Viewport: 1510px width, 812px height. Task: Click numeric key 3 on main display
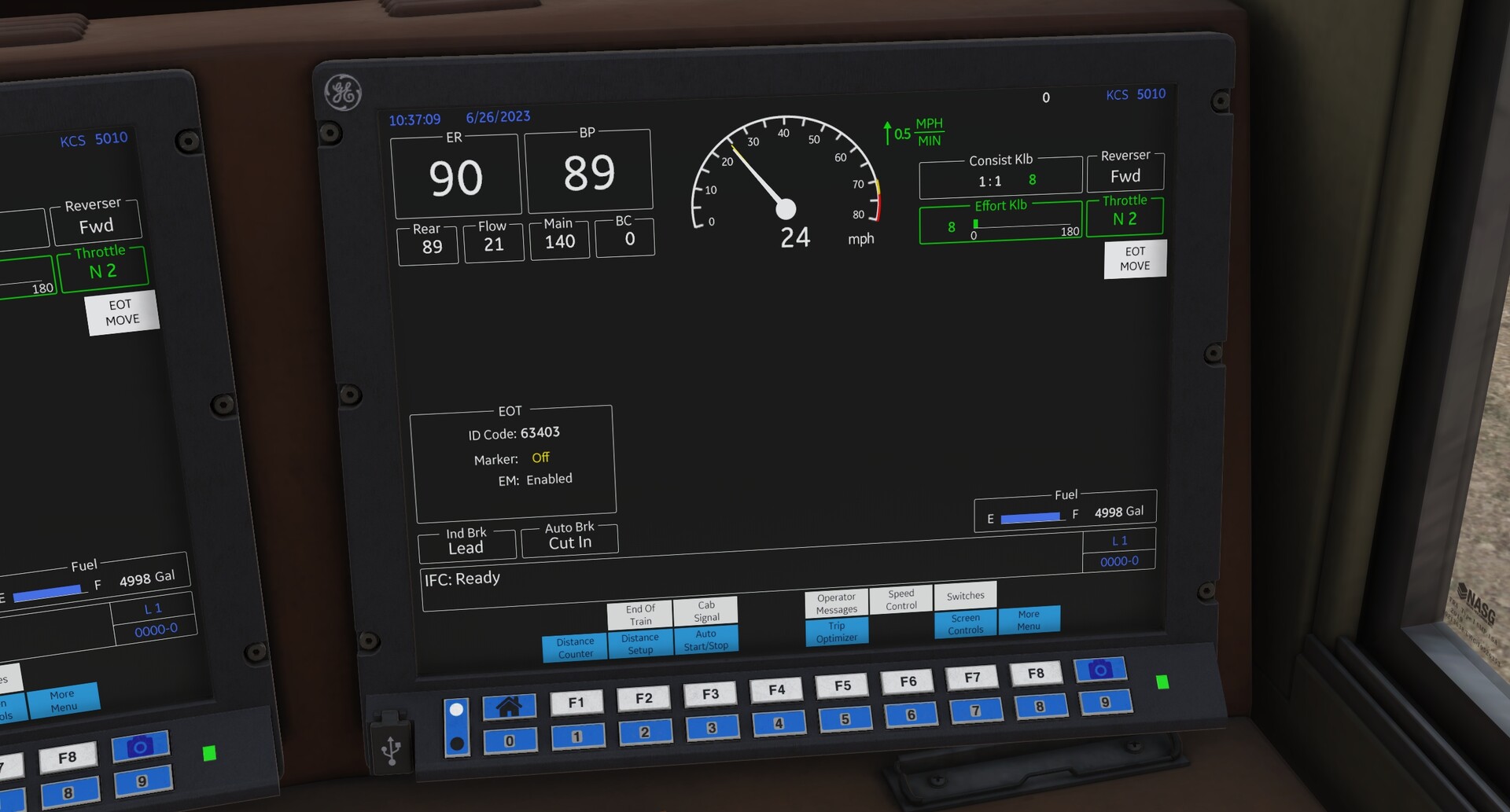(712, 727)
